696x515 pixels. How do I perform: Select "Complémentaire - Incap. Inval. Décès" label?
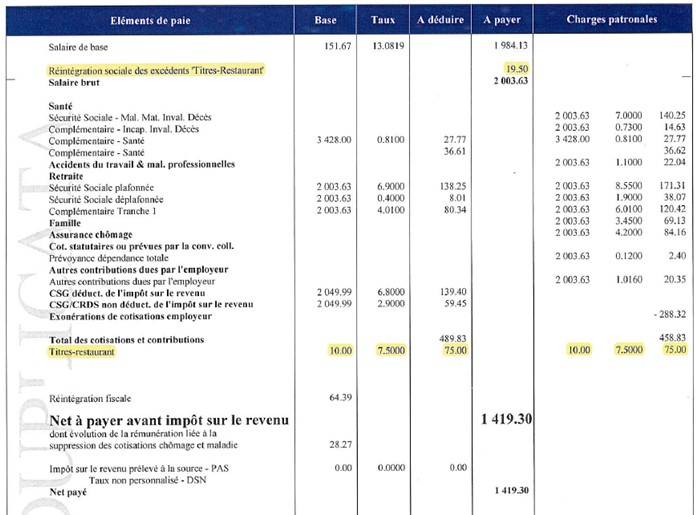tap(124, 129)
